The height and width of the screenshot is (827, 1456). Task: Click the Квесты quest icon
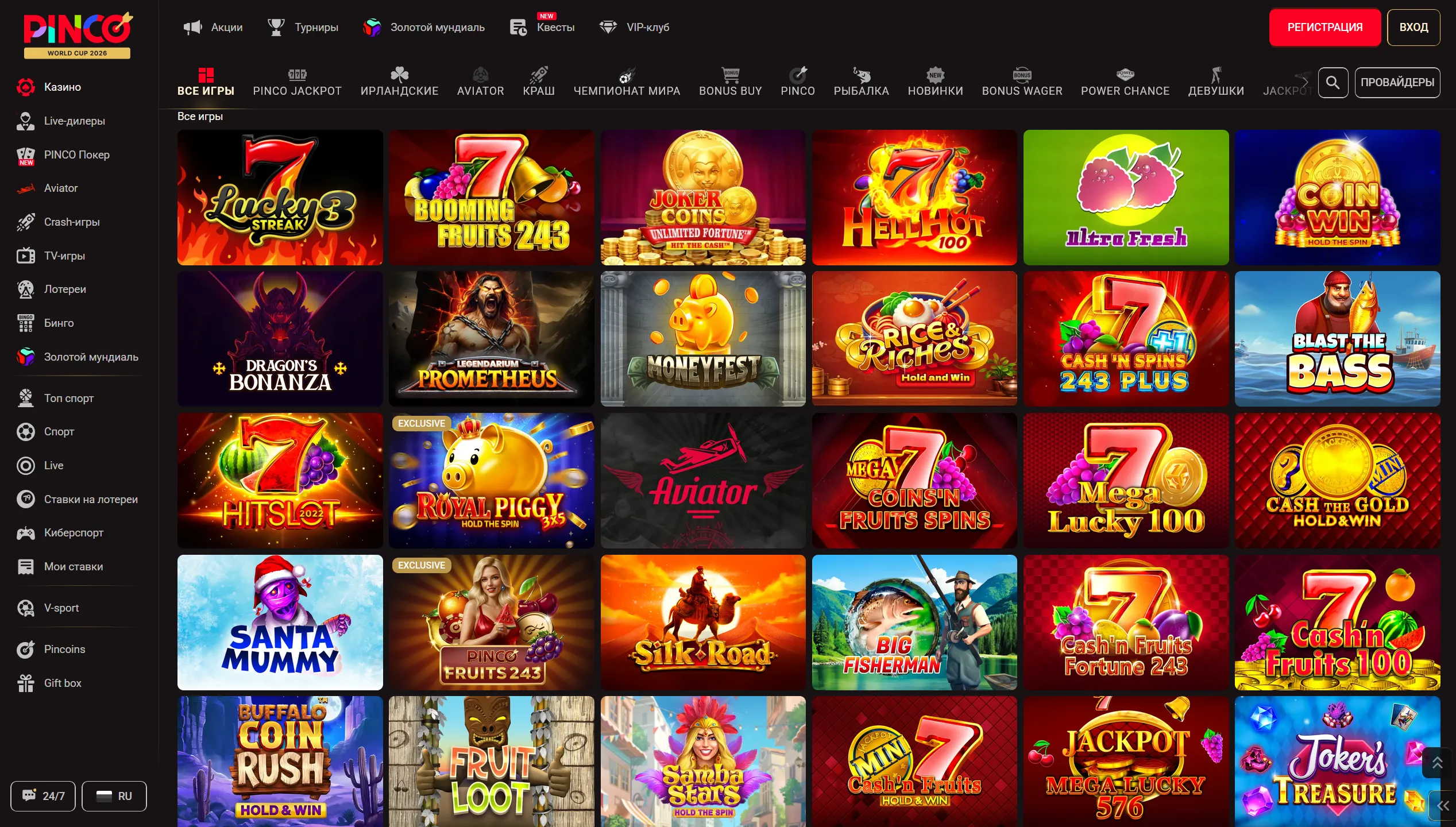[x=518, y=27]
